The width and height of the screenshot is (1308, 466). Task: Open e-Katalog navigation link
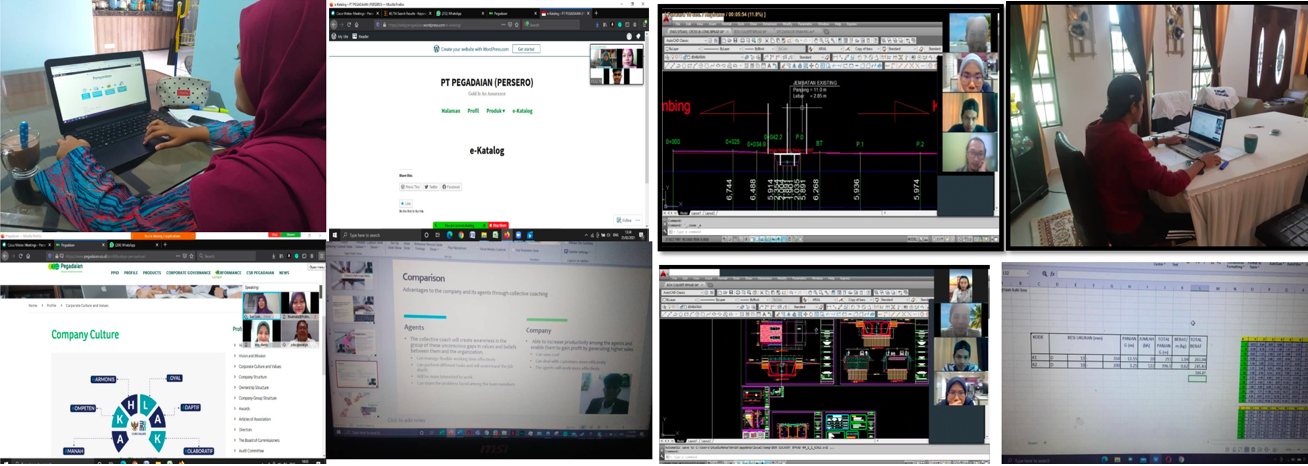pyautogui.click(x=522, y=111)
